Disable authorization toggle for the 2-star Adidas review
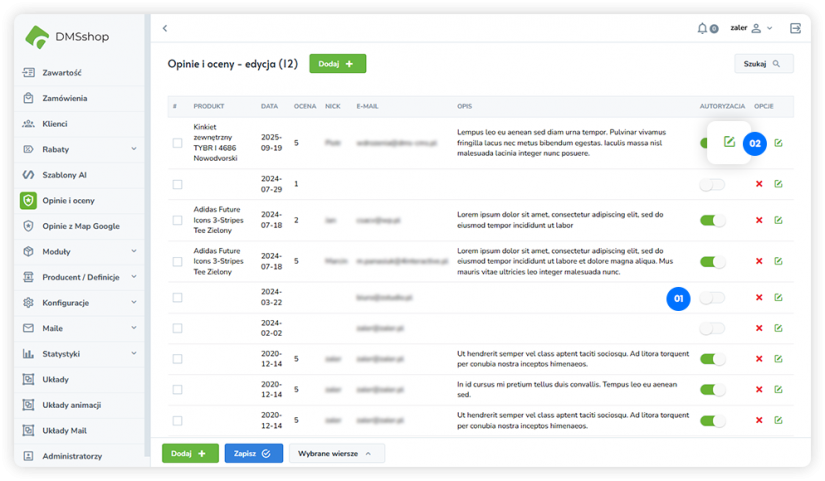 [712, 220]
